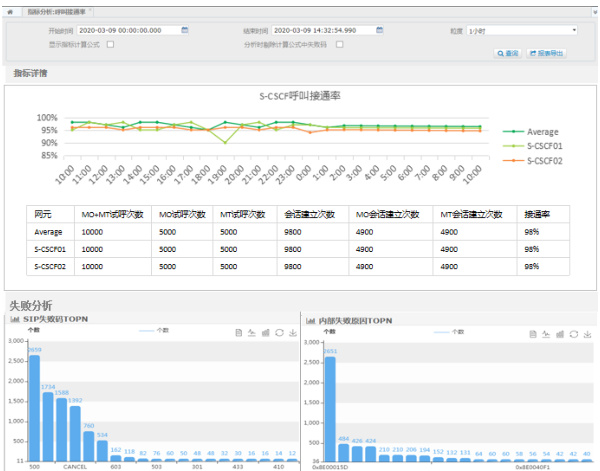This screenshot has width=600, height=471.
Task: Expand the 粒度 dropdown showing 1小时
Action: pyautogui.click(x=522, y=31)
